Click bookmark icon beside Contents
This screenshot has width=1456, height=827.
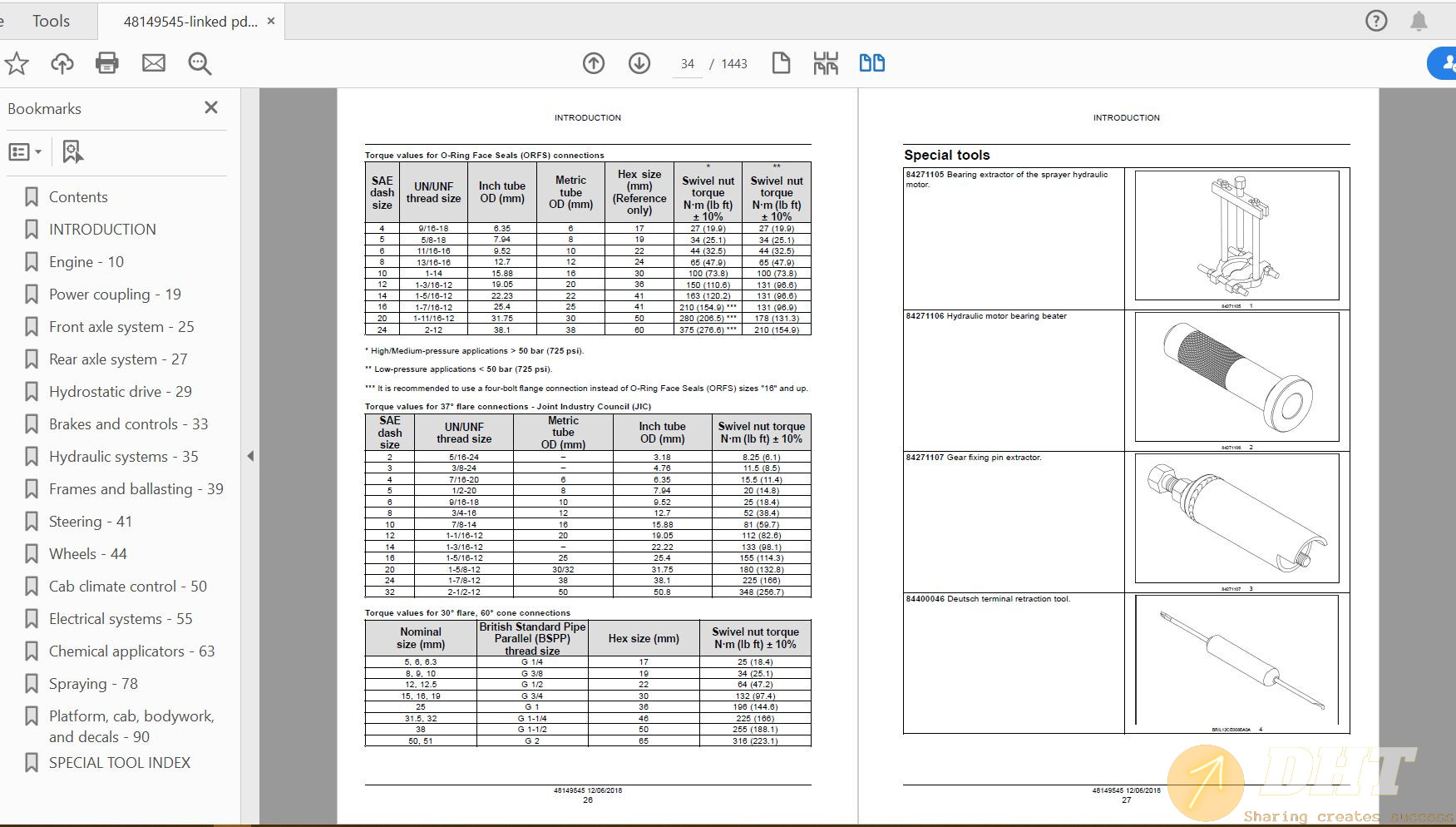tap(32, 197)
